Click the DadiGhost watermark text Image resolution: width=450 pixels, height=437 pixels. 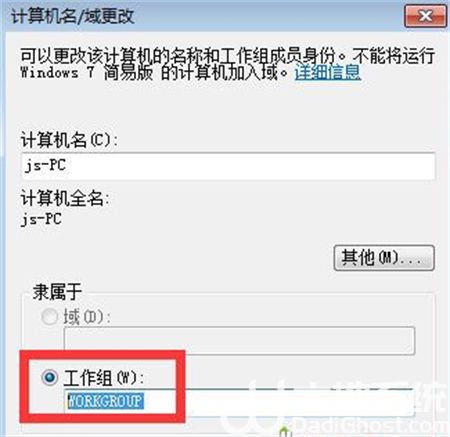(x=370, y=426)
